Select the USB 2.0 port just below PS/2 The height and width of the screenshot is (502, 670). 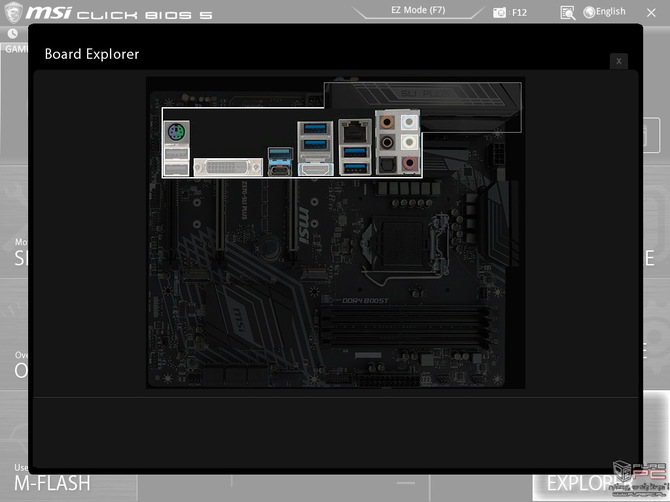point(176,153)
